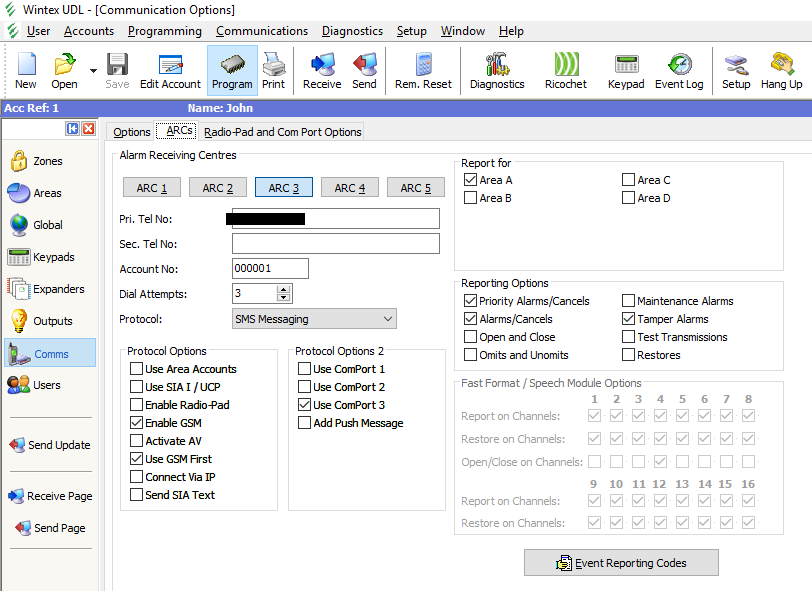Uncheck Use ComPort 3
The image size is (812, 591).
tap(304, 405)
